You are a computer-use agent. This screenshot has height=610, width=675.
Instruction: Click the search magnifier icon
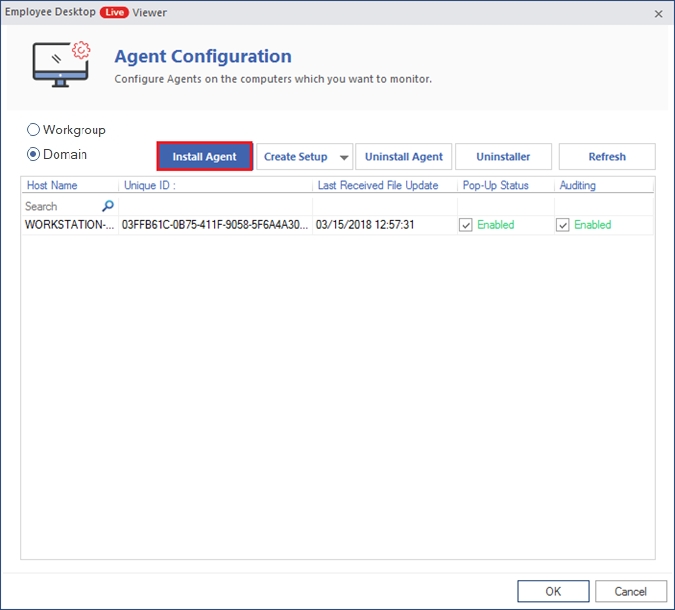108,206
